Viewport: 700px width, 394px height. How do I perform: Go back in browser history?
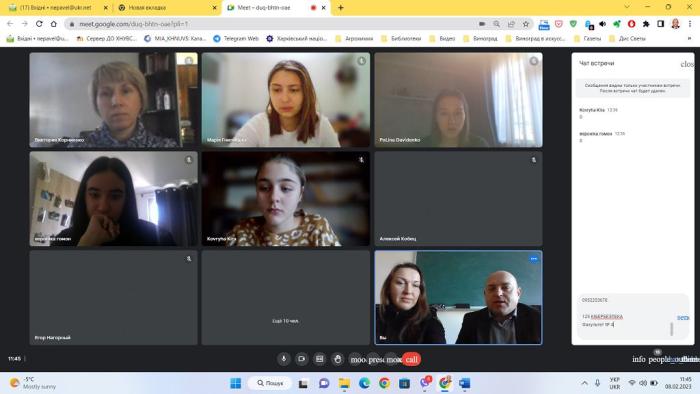click(x=10, y=24)
